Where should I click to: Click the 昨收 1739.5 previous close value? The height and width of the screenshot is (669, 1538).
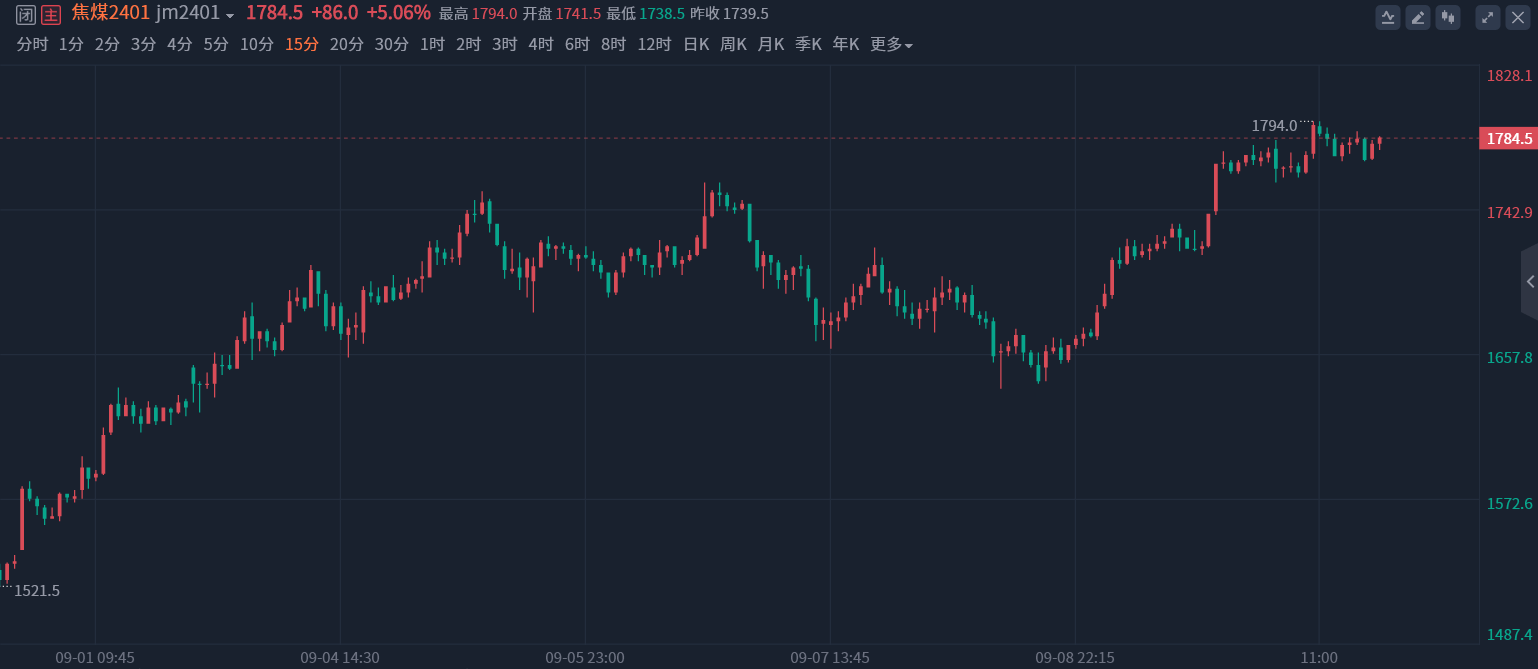(x=730, y=14)
